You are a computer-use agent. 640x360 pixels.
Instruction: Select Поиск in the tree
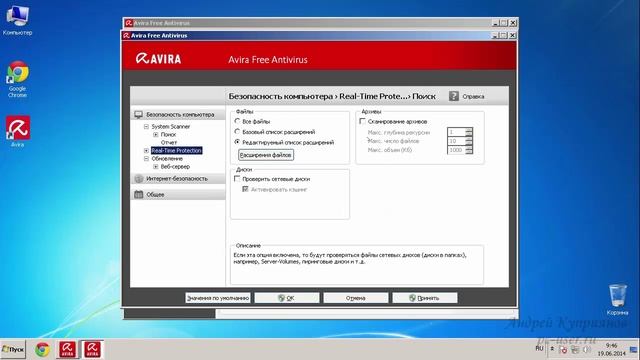(x=168, y=134)
